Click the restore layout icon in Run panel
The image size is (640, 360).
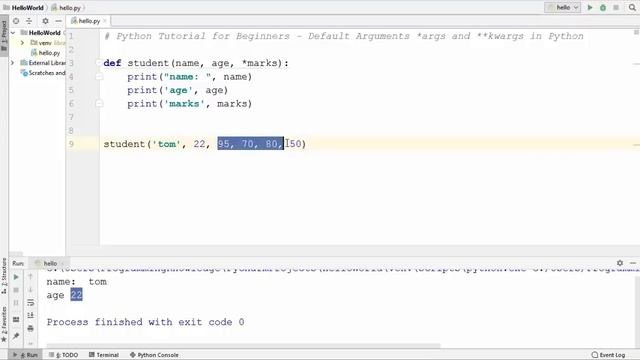16,319
